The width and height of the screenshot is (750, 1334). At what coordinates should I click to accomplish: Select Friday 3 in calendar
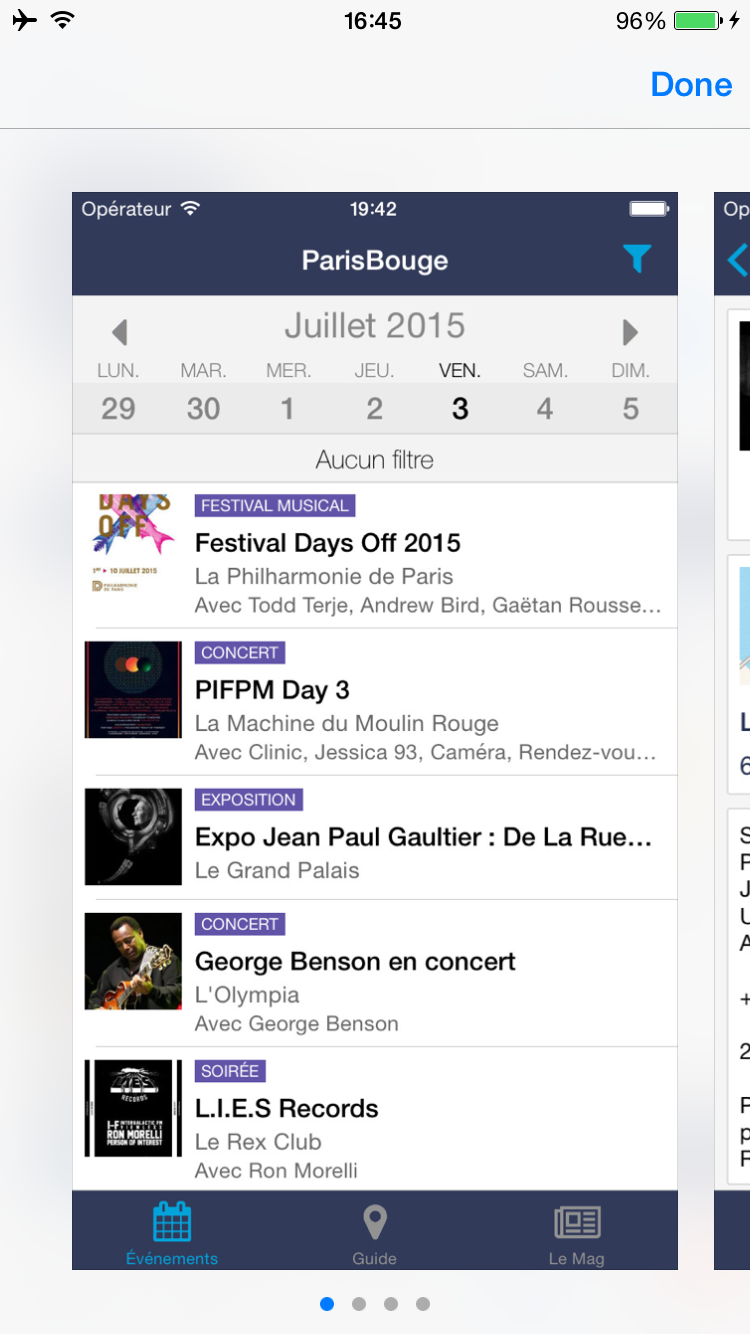[460, 408]
